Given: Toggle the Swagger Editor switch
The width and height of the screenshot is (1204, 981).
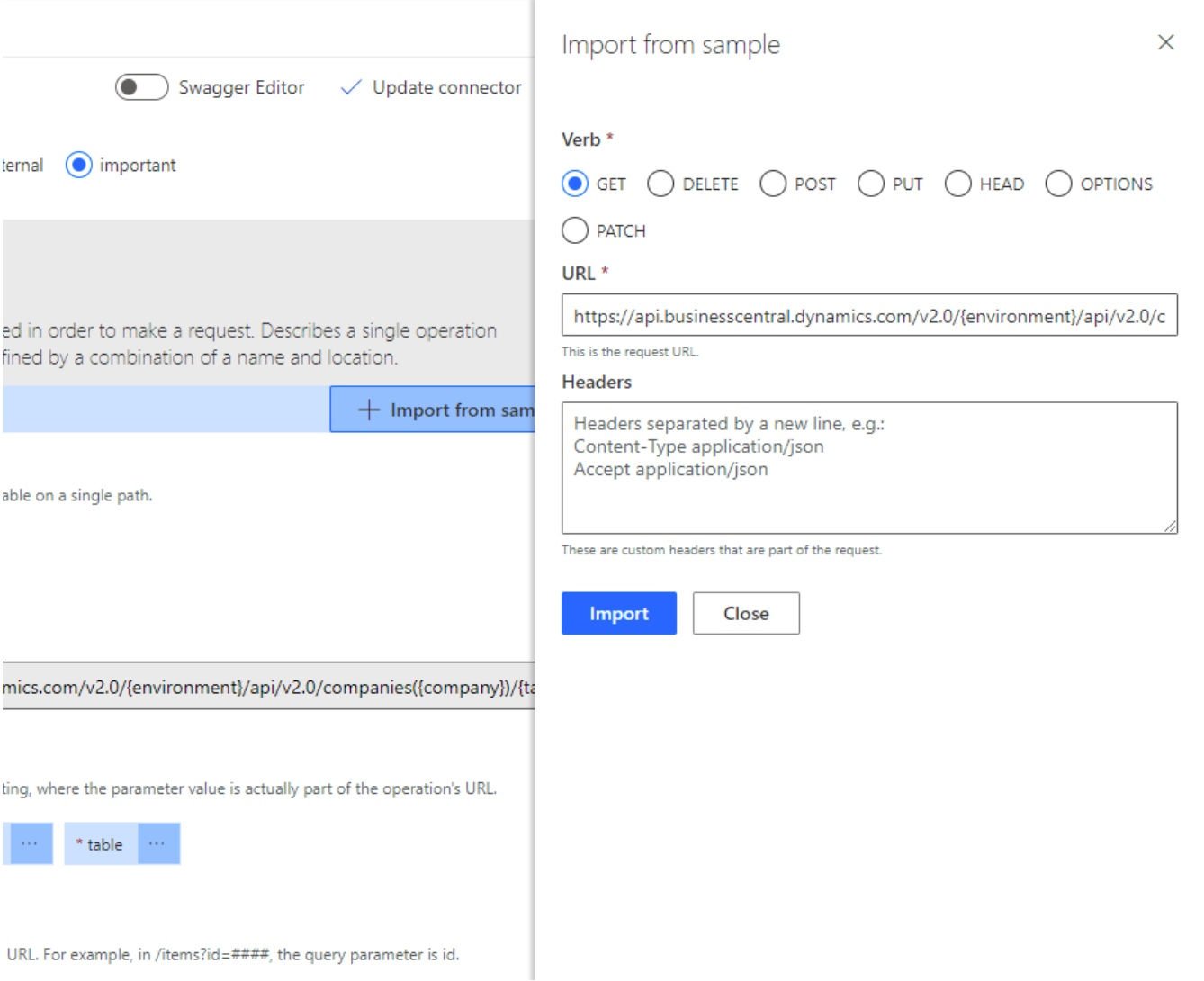Looking at the screenshot, I should point(141,87).
